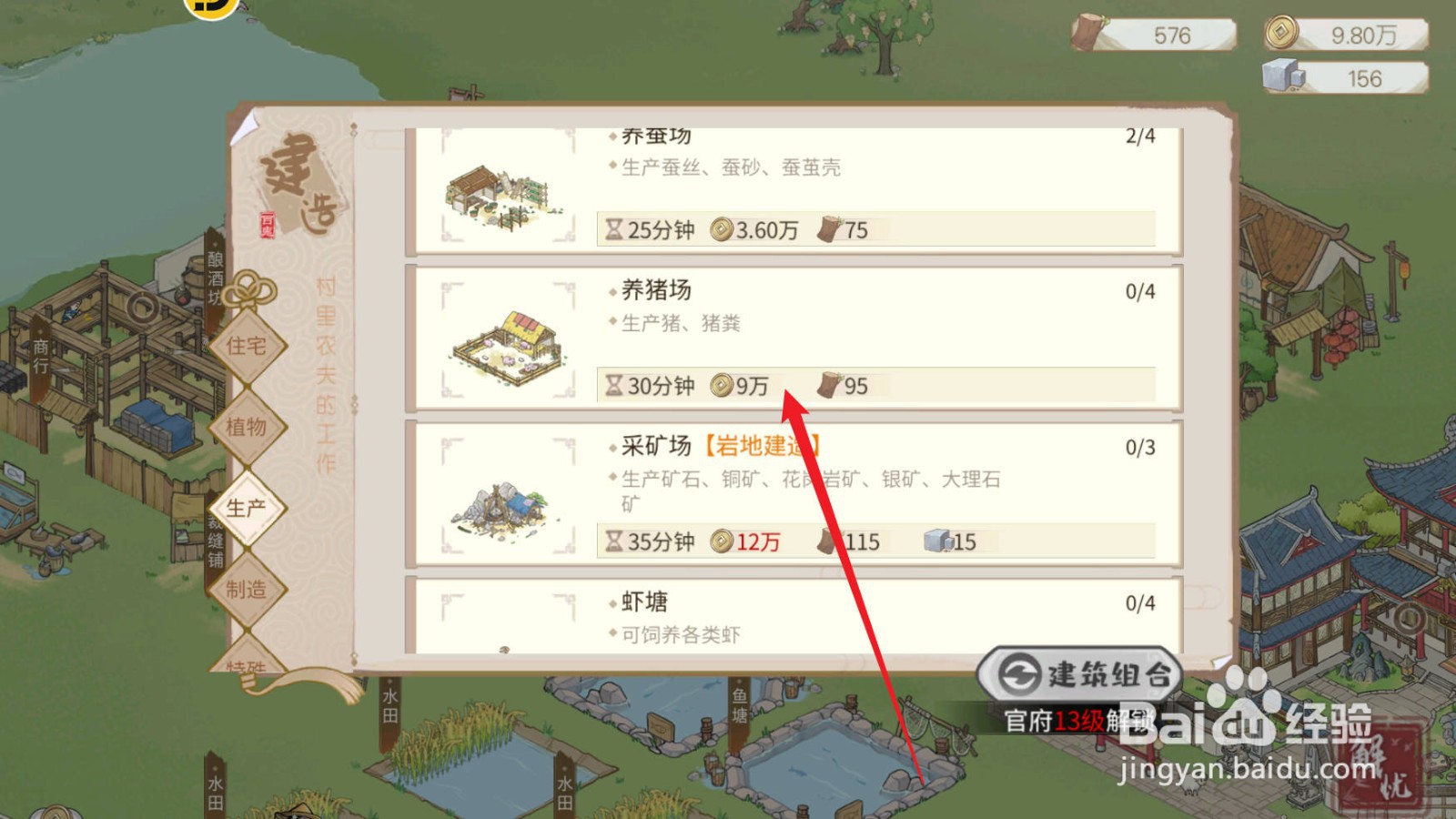Screen dimensions: 1456x819
Task: Click the 9万 coin cost icon
Action: click(x=721, y=386)
